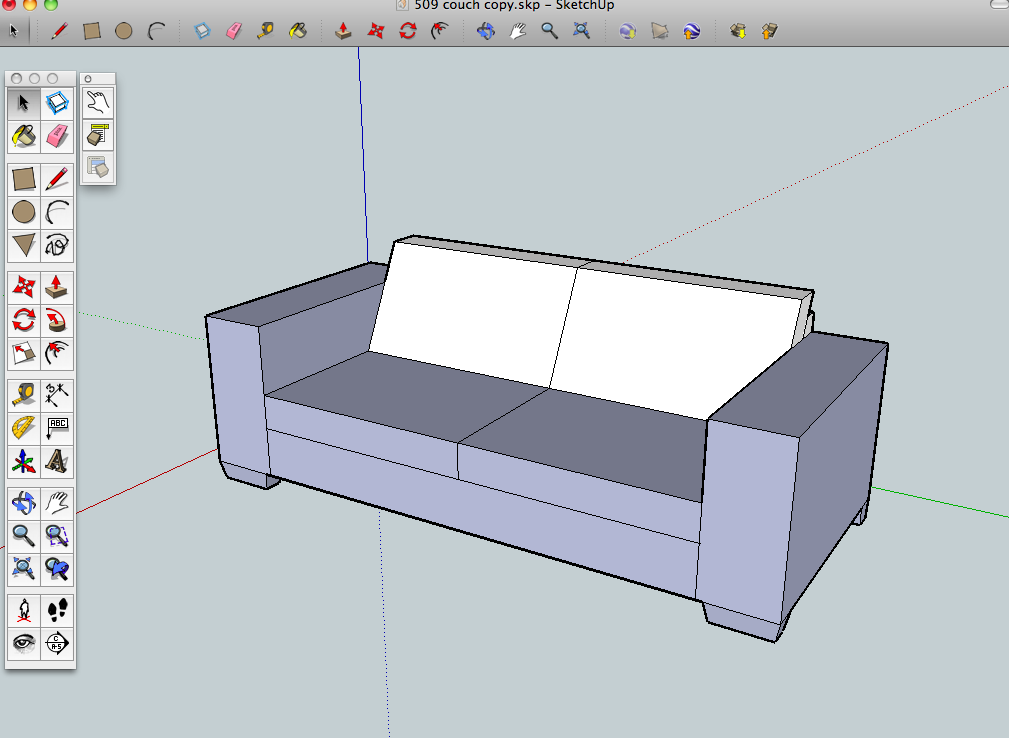
Task: Open Component Attributes in the small palette
Action: tap(98, 169)
